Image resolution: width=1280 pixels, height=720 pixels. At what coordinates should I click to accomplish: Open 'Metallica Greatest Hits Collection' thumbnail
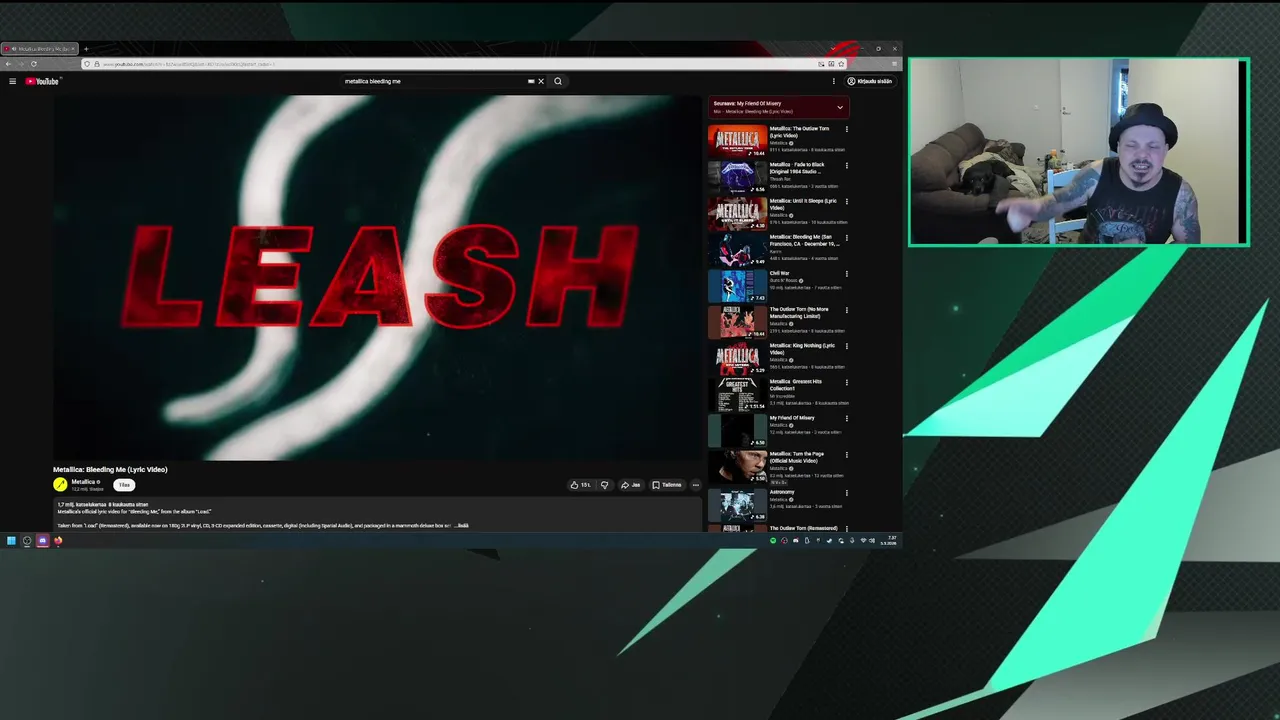point(737,394)
